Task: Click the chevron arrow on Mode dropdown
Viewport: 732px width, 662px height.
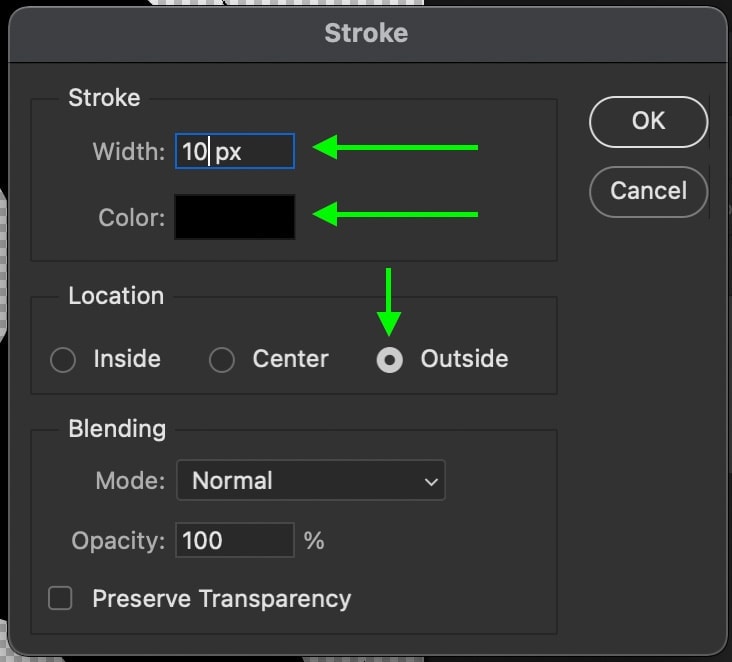Action: [x=431, y=481]
